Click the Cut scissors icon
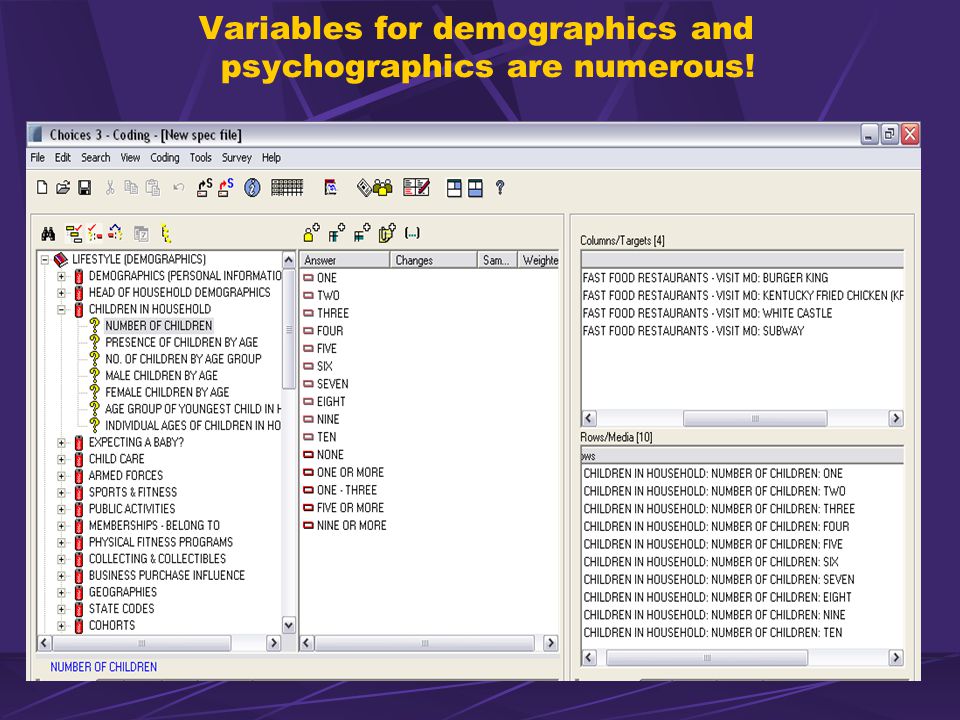 [x=110, y=188]
